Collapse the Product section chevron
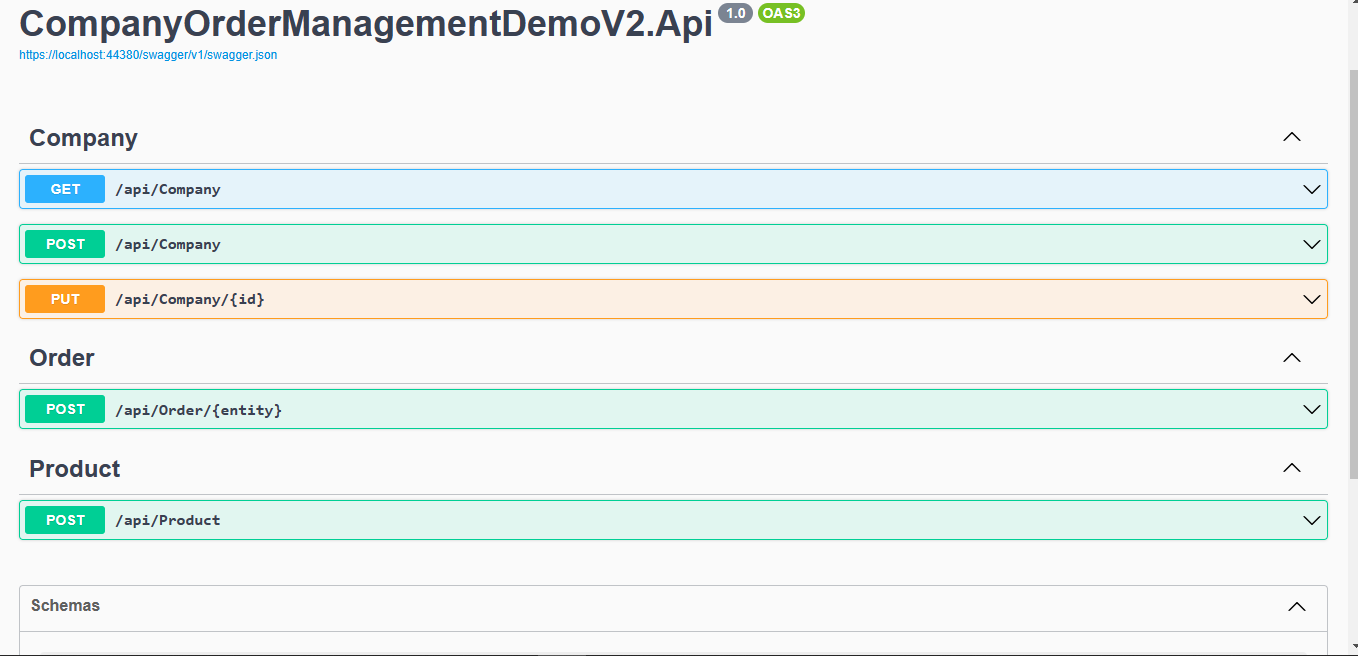 (x=1292, y=468)
